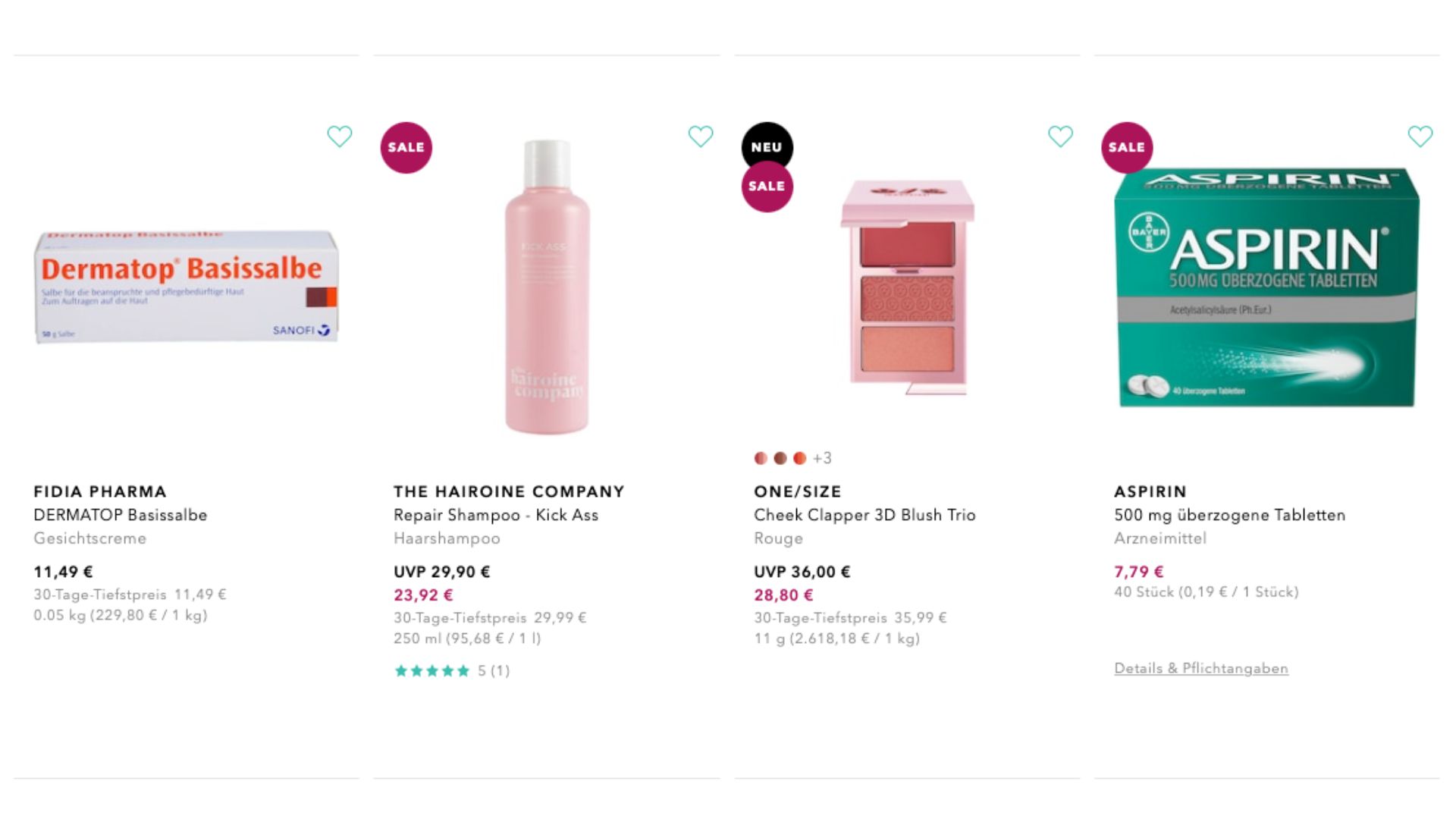Screen dimensions: 1456x819
Task: Click SALE badge on Aspirin product
Action: (x=1127, y=148)
